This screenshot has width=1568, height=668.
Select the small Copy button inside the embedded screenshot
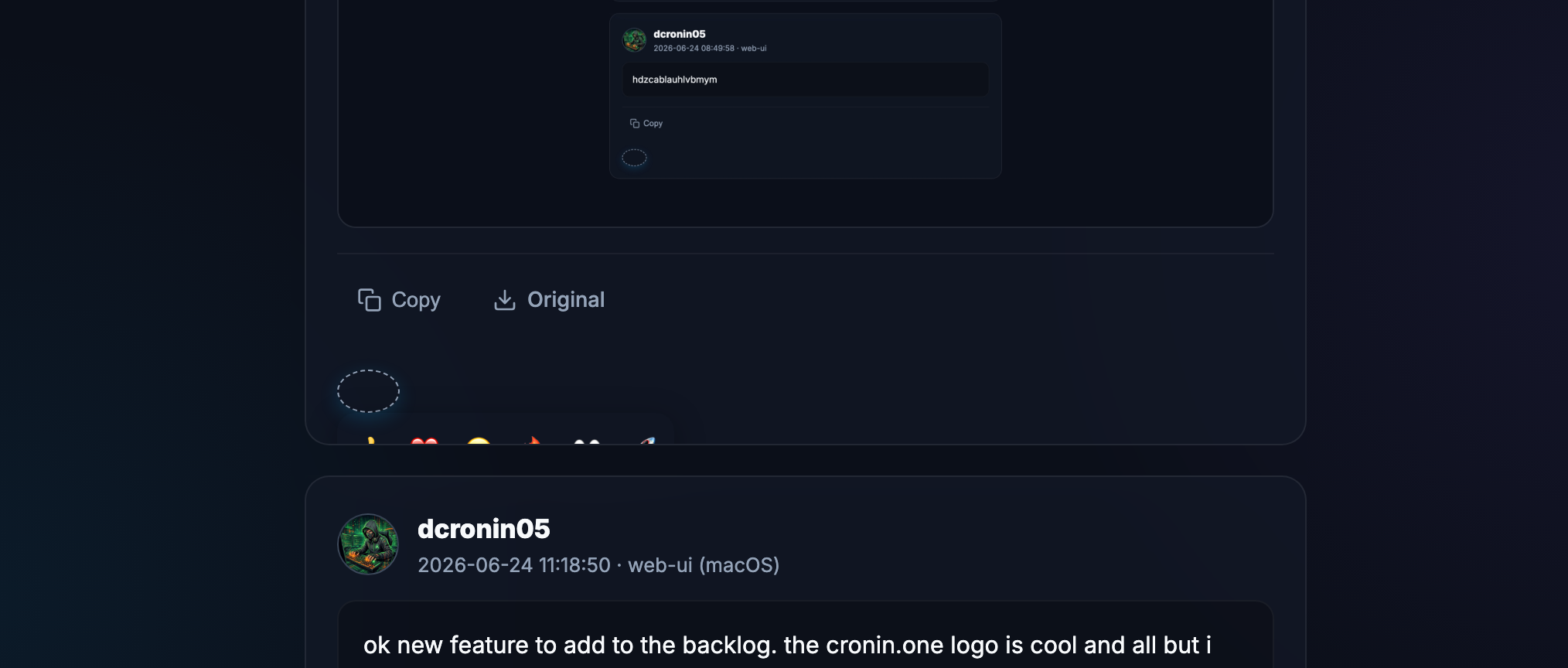[646, 124]
